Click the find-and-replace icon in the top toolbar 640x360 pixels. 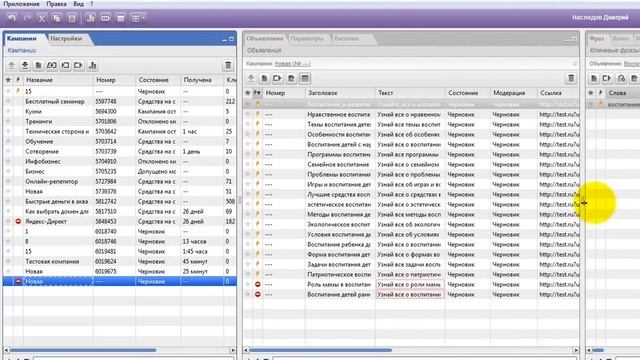click(105, 18)
